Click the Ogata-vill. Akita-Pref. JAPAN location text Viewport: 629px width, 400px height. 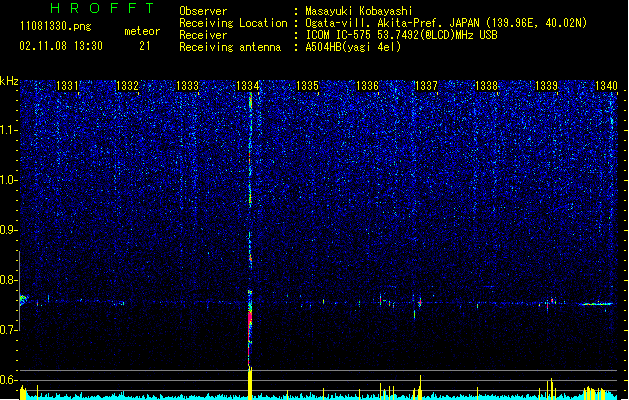point(446,23)
